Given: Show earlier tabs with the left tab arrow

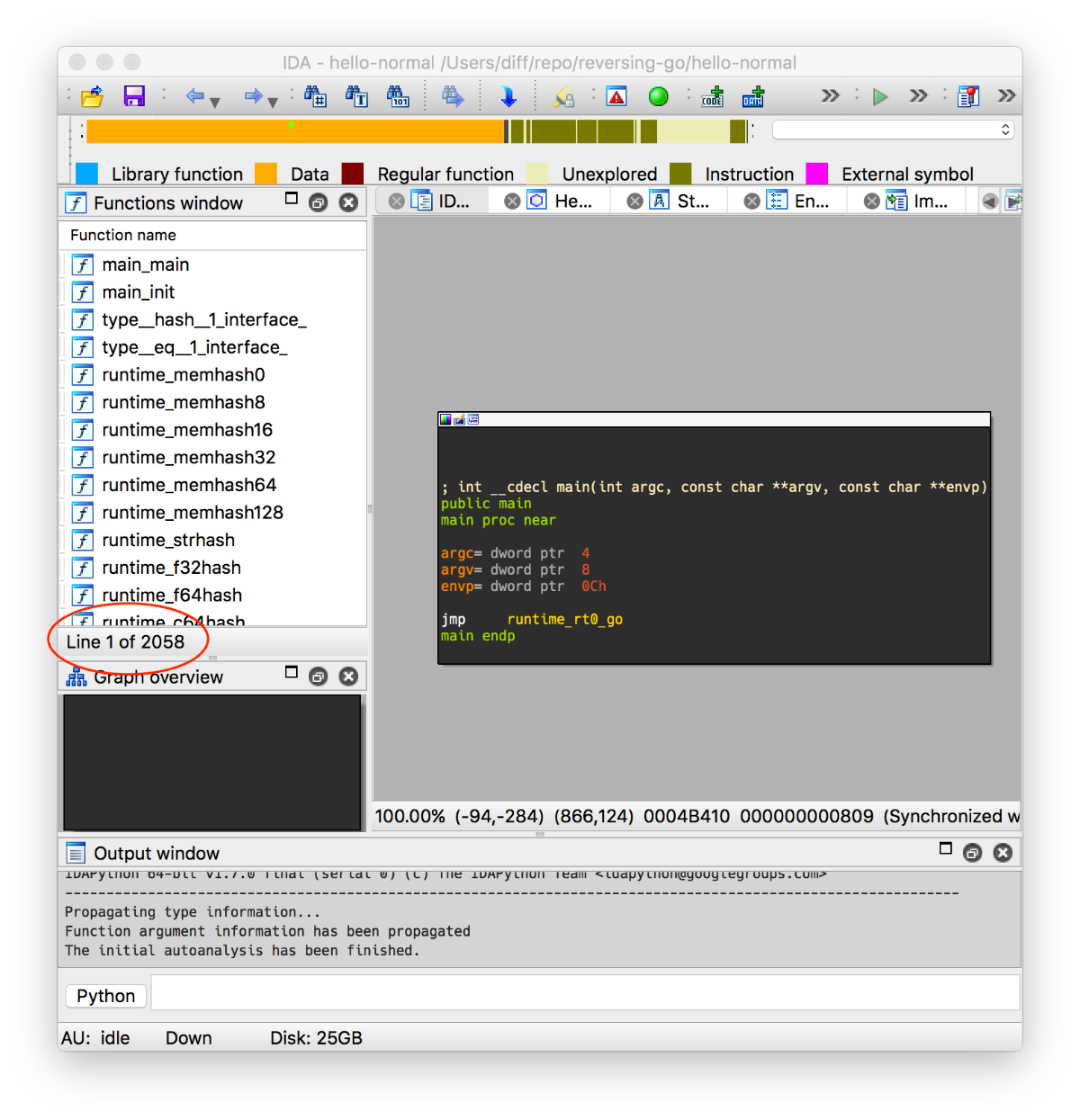Looking at the screenshot, I should click(990, 202).
